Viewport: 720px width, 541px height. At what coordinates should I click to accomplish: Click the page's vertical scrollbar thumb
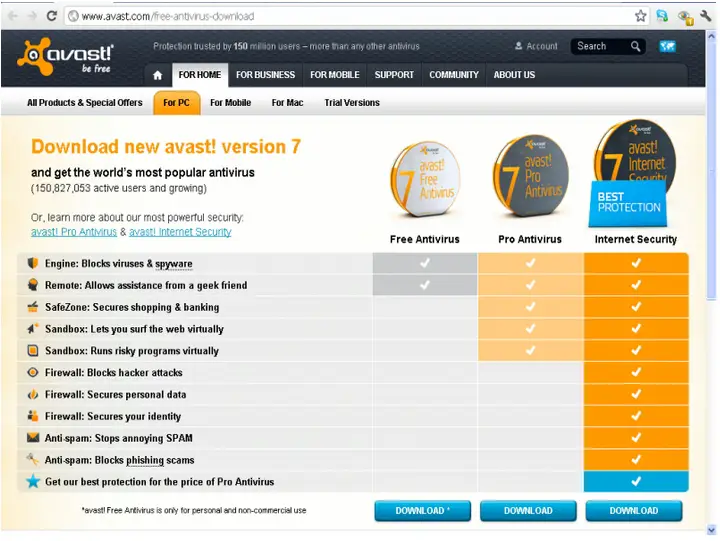[x=711, y=170]
